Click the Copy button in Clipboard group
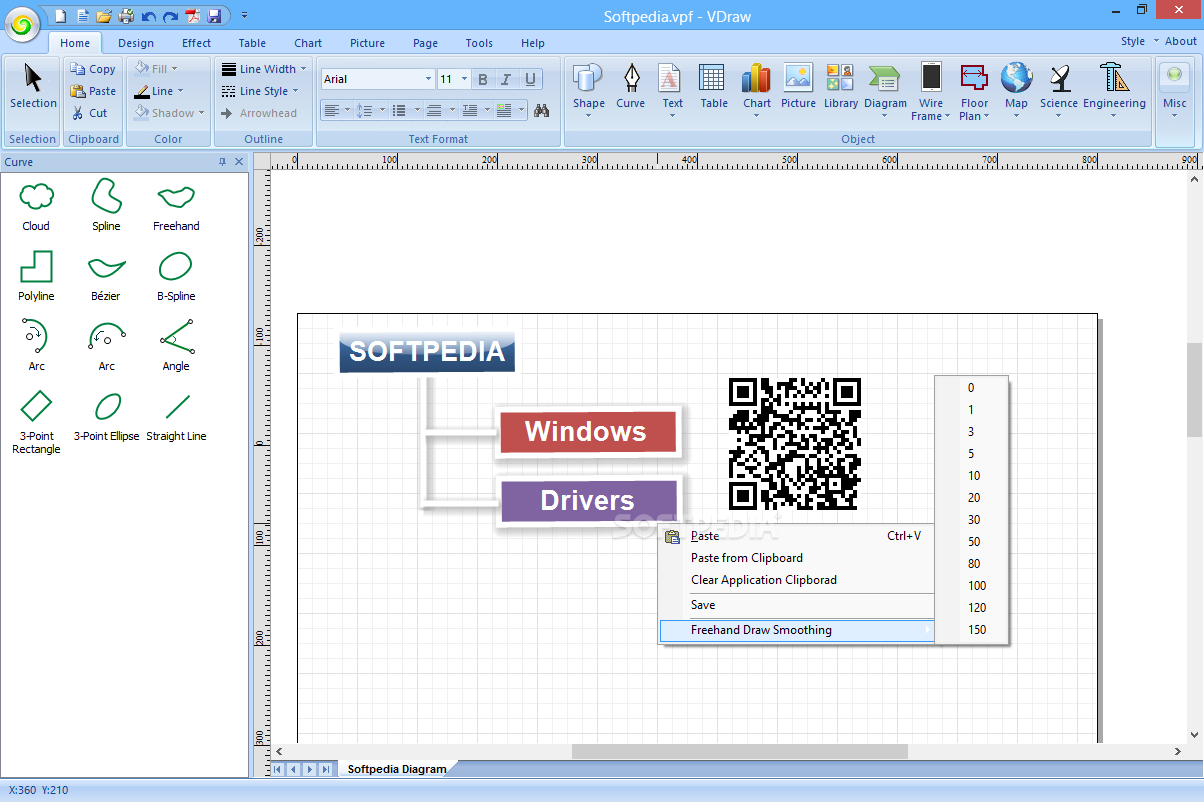 coord(93,69)
